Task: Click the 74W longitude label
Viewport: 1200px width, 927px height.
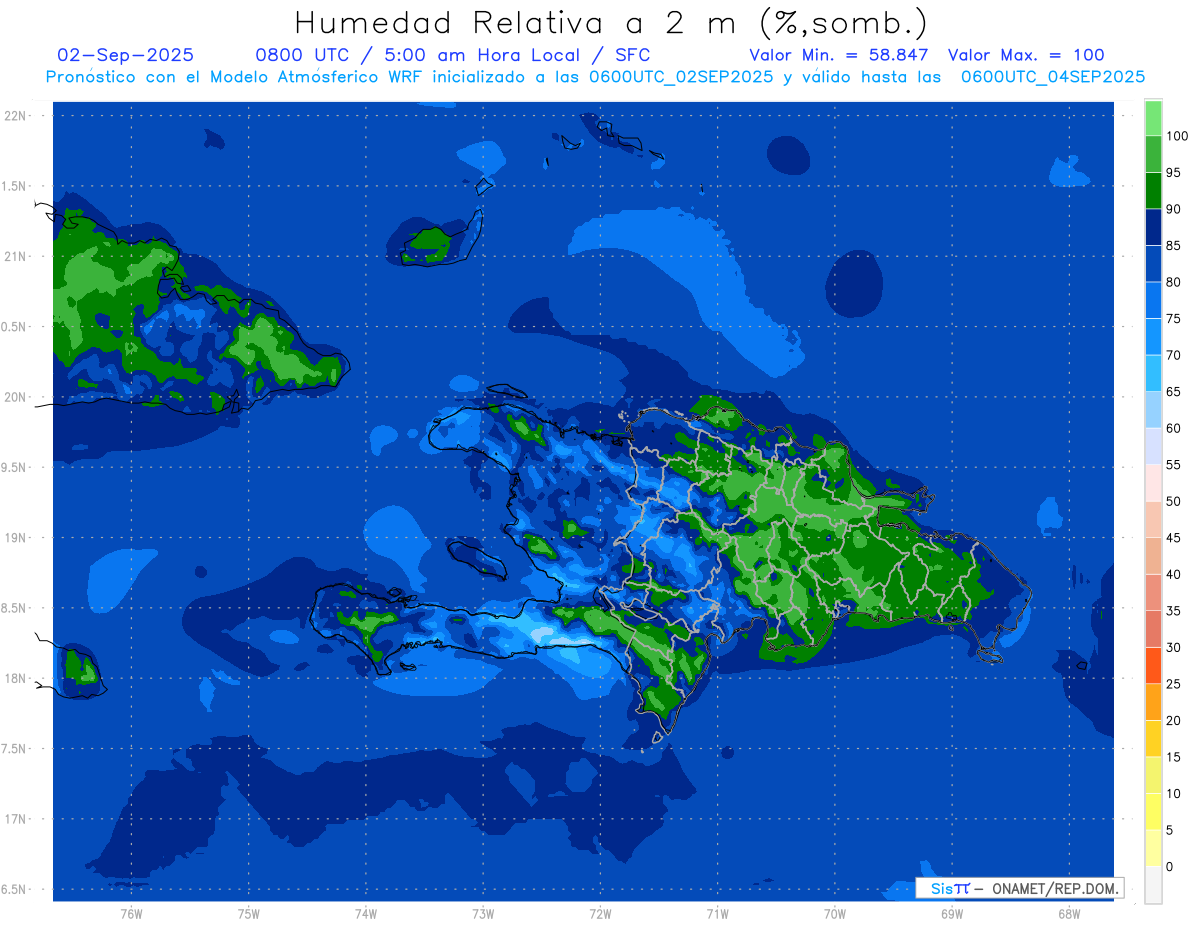Action: point(365,913)
